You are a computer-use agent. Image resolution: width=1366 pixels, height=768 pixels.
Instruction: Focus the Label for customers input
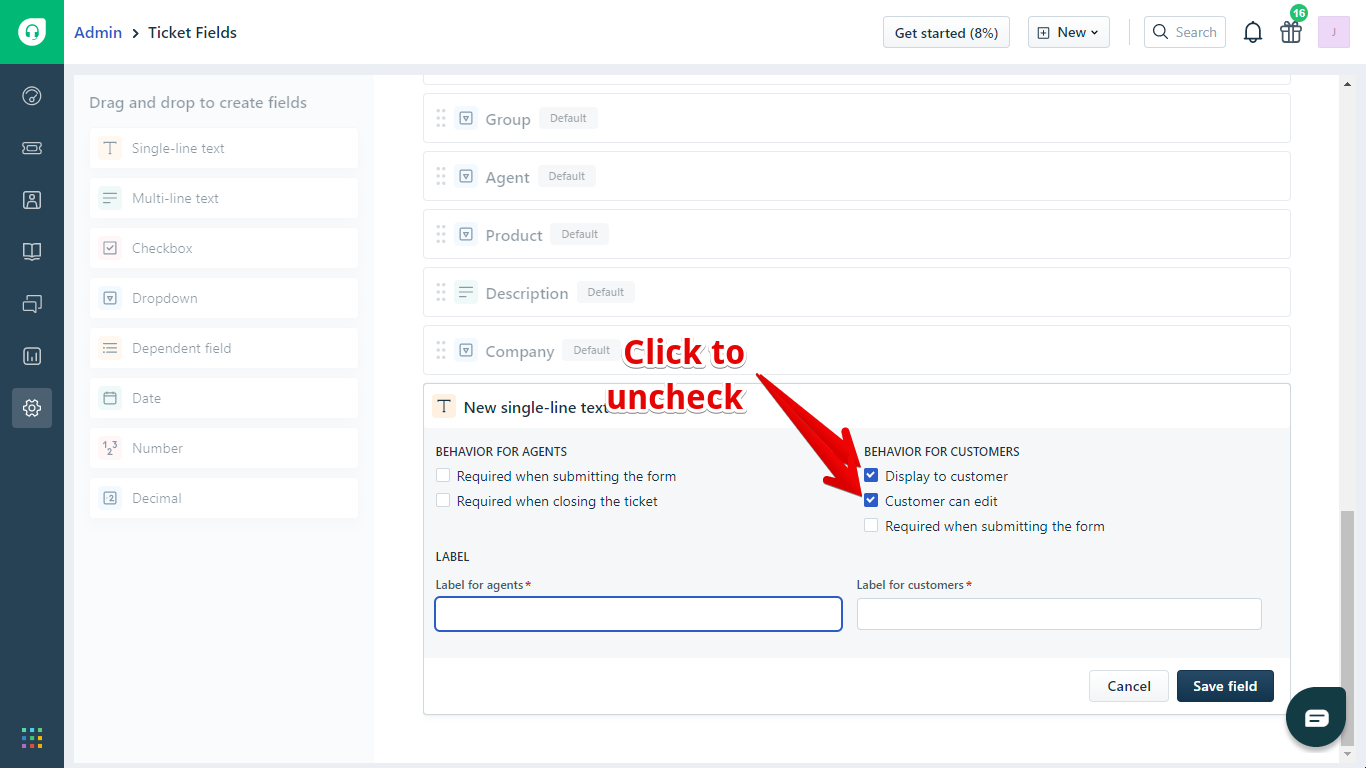[x=1059, y=614]
